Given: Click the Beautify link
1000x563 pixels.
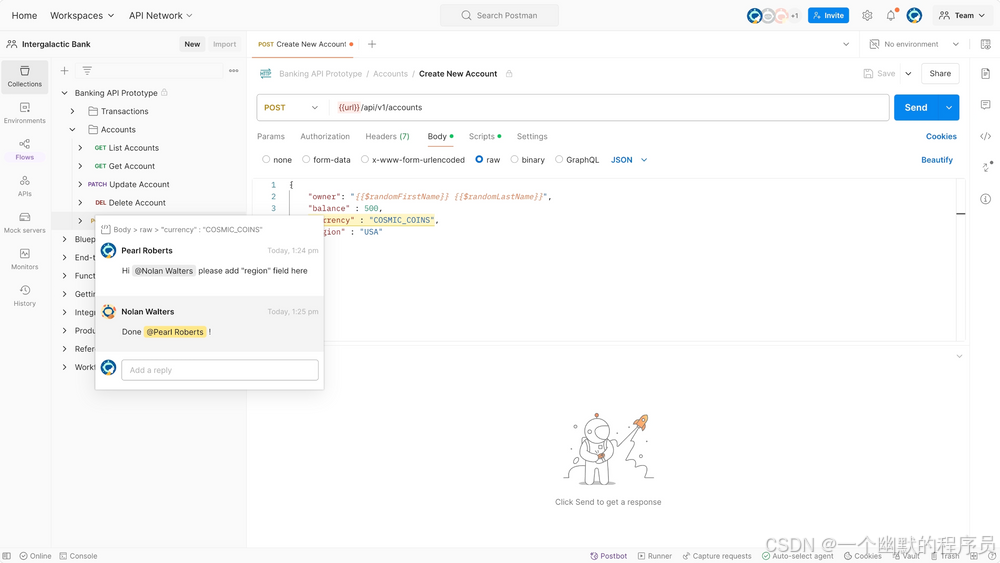Looking at the screenshot, I should [x=937, y=160].
